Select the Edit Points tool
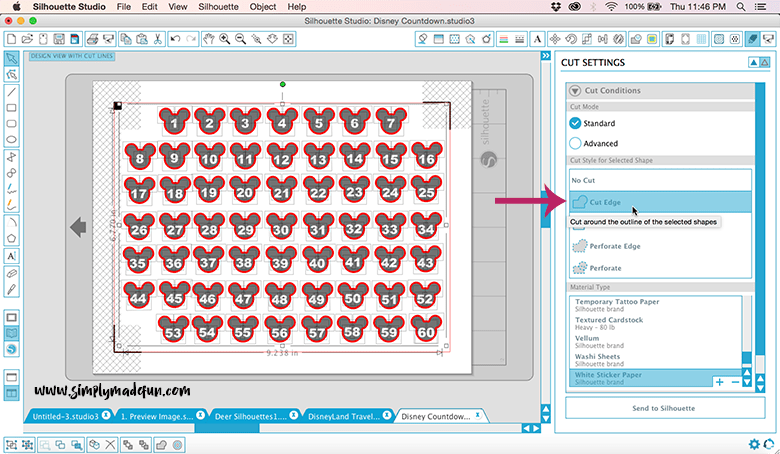The height and width of the screenshot is (454, 780). pyautogui.click(x=11, y=75)
